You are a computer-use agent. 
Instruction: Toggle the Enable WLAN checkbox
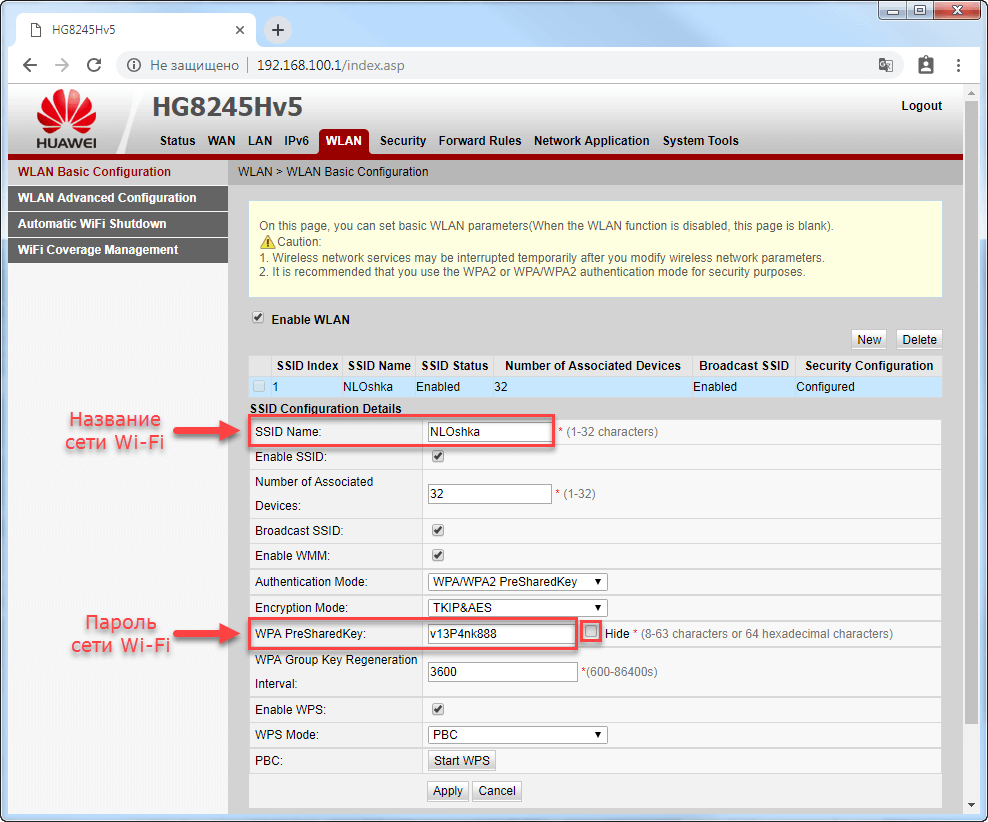point(258,318)
